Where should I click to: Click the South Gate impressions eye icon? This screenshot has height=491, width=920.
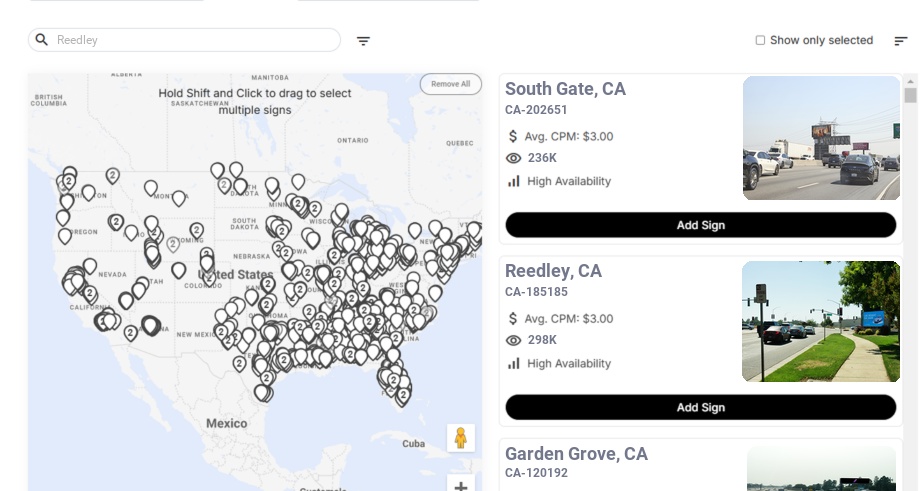pos(514,158)
